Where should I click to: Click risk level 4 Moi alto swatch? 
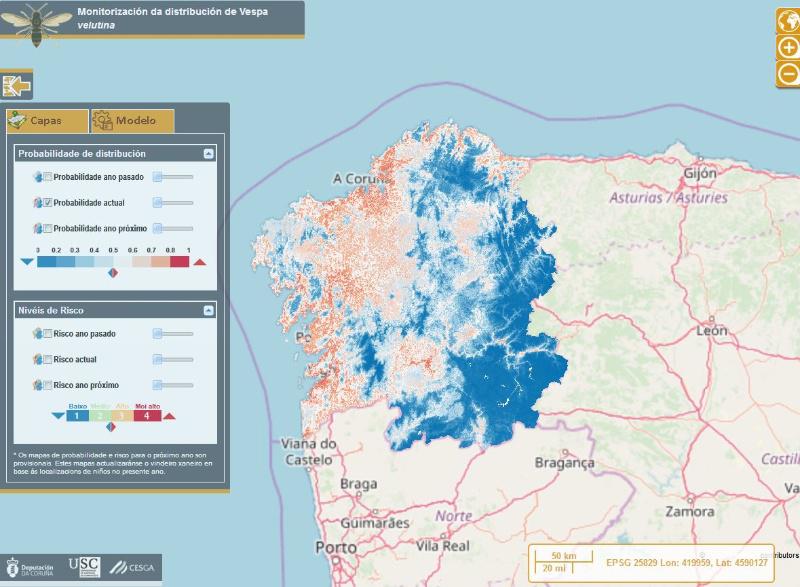(146, 415)
